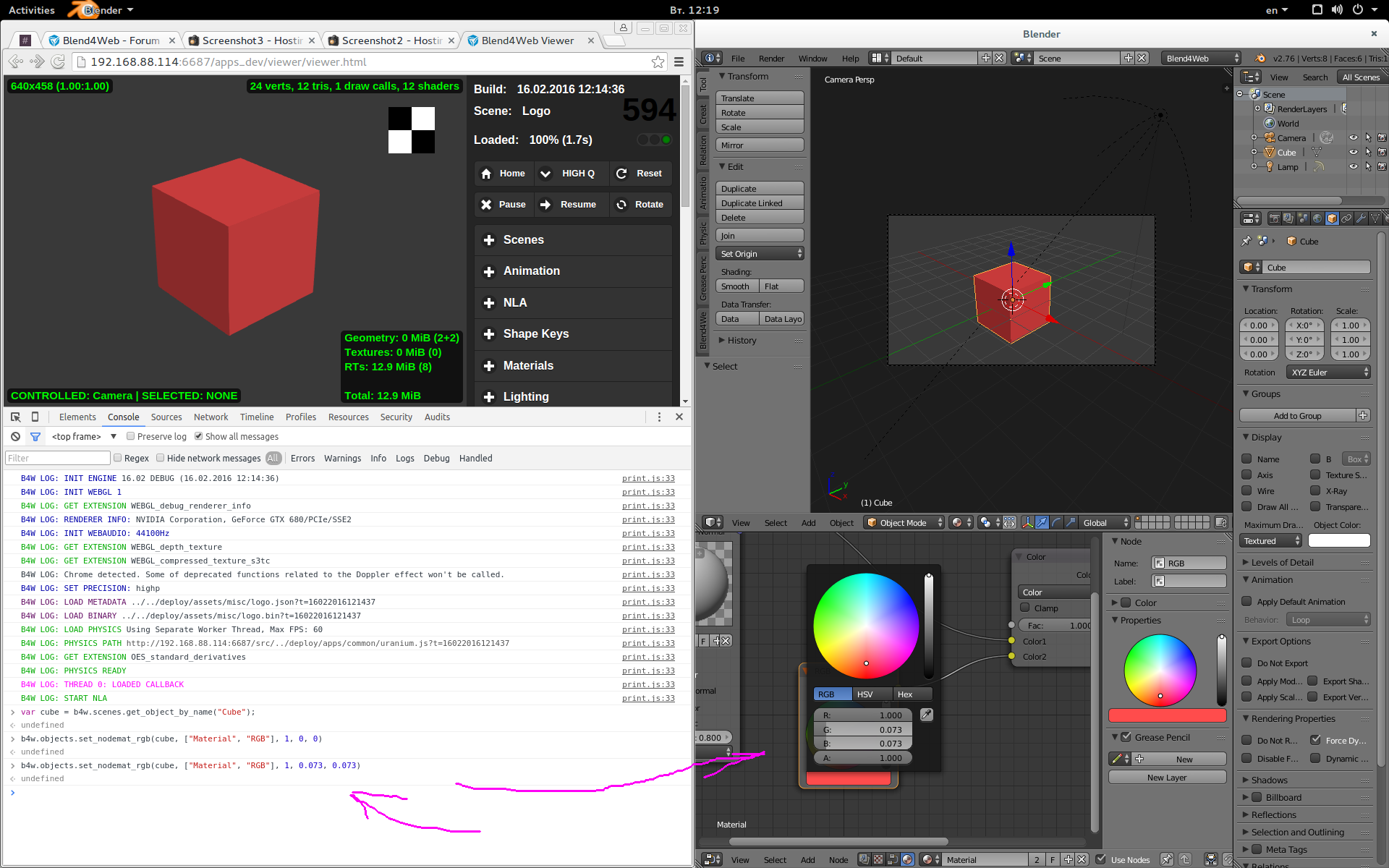
Task: Click the red material color swatch
Action: coord(1166,715)
